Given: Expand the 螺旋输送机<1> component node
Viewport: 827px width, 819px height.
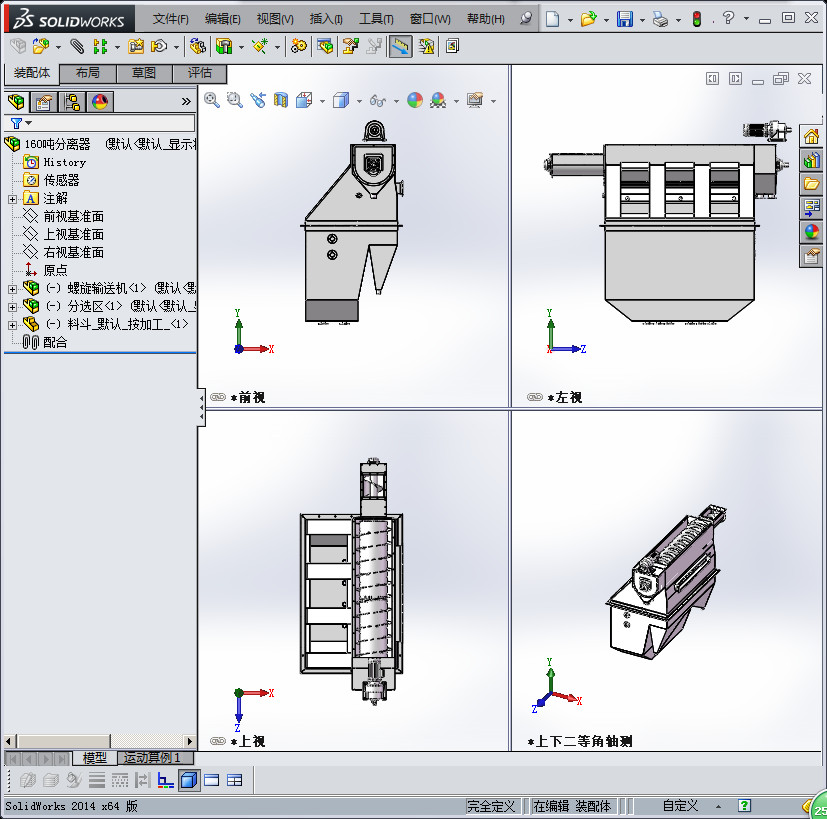Looking at the screenshot, I should coord(13,289).
